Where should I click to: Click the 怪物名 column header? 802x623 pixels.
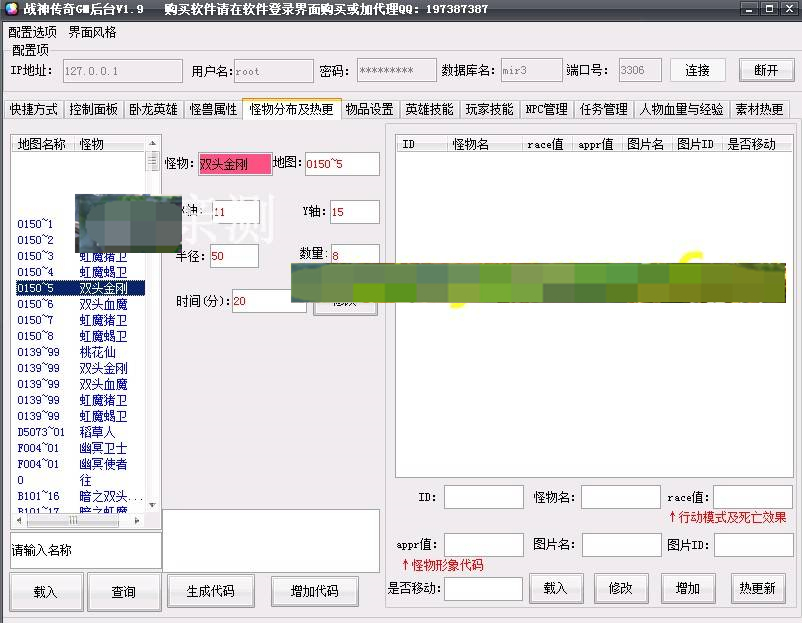pos(471,144)
